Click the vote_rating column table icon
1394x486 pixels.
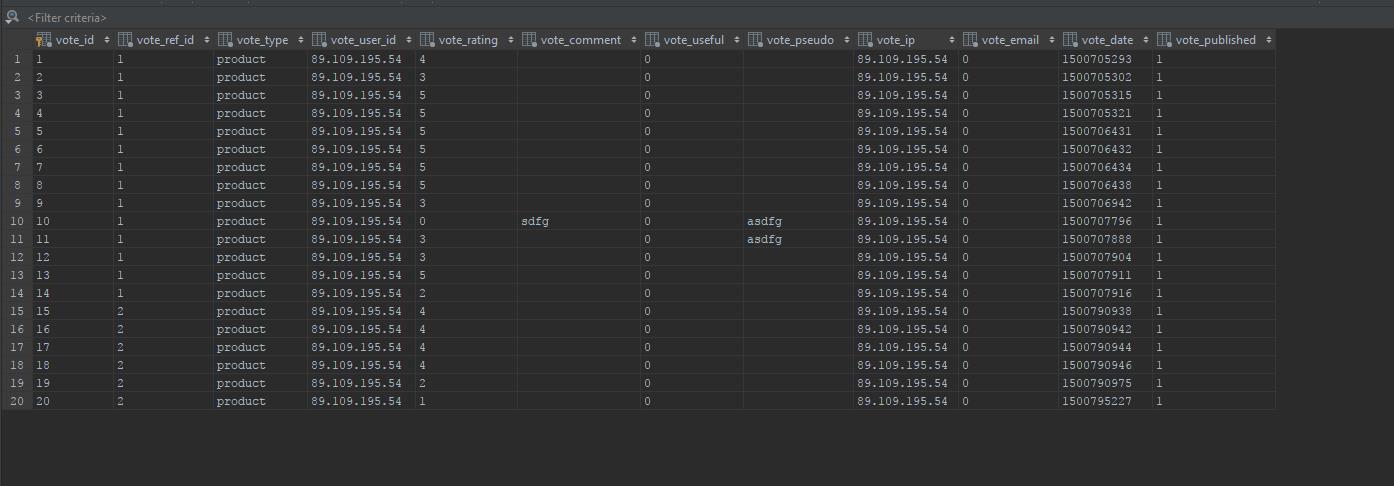427,40
